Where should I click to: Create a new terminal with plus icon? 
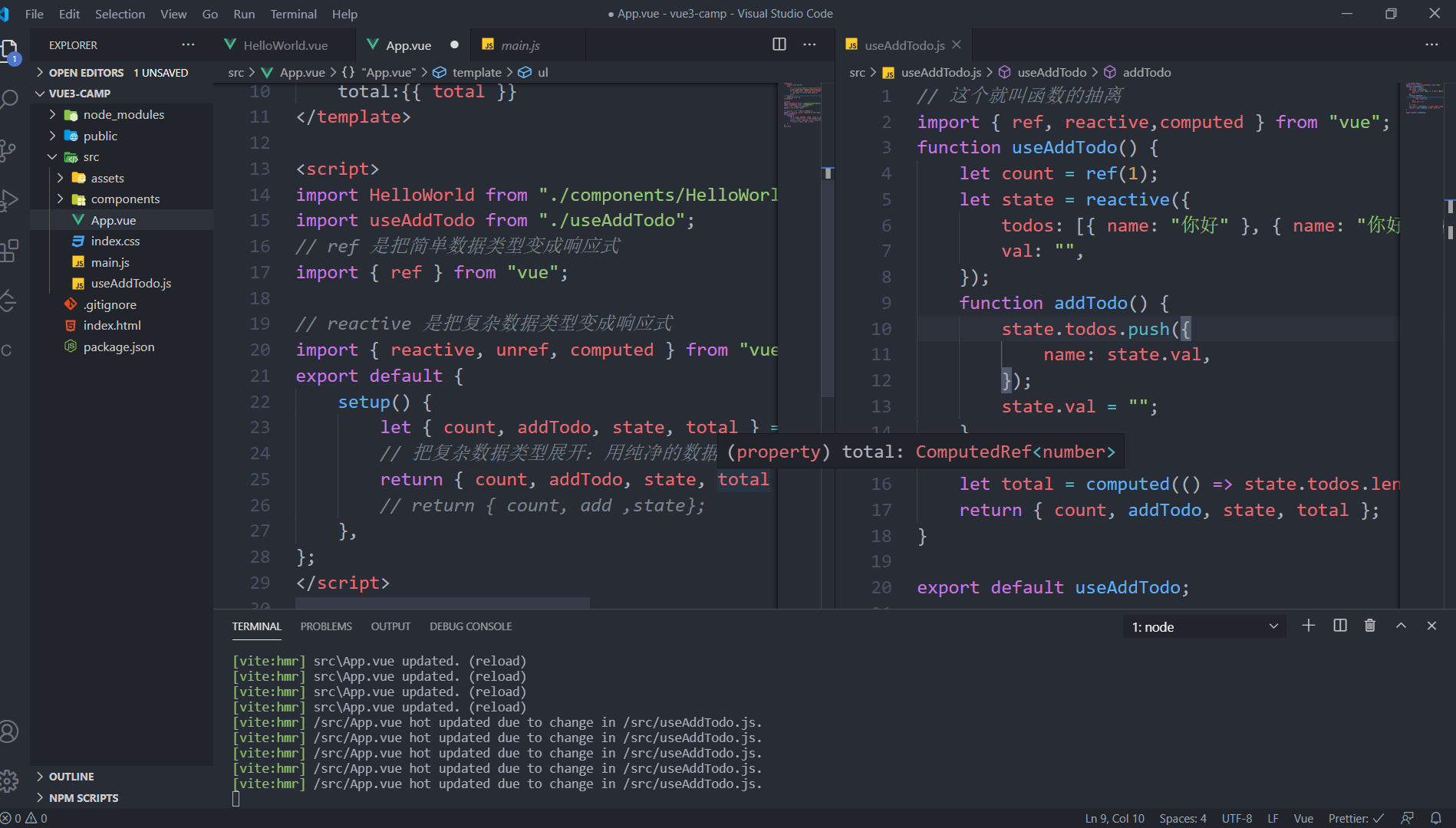[1309, 626]
